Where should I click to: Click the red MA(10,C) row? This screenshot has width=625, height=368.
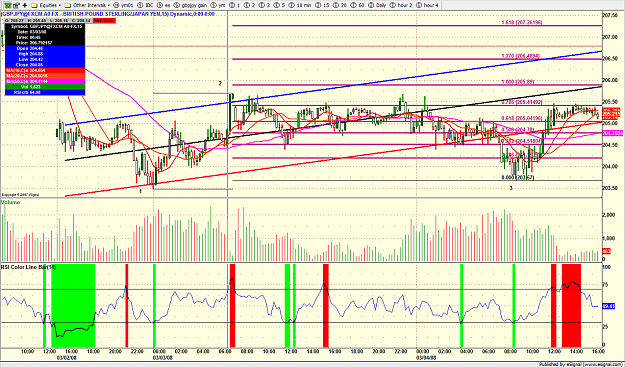[x=45, y=70]
